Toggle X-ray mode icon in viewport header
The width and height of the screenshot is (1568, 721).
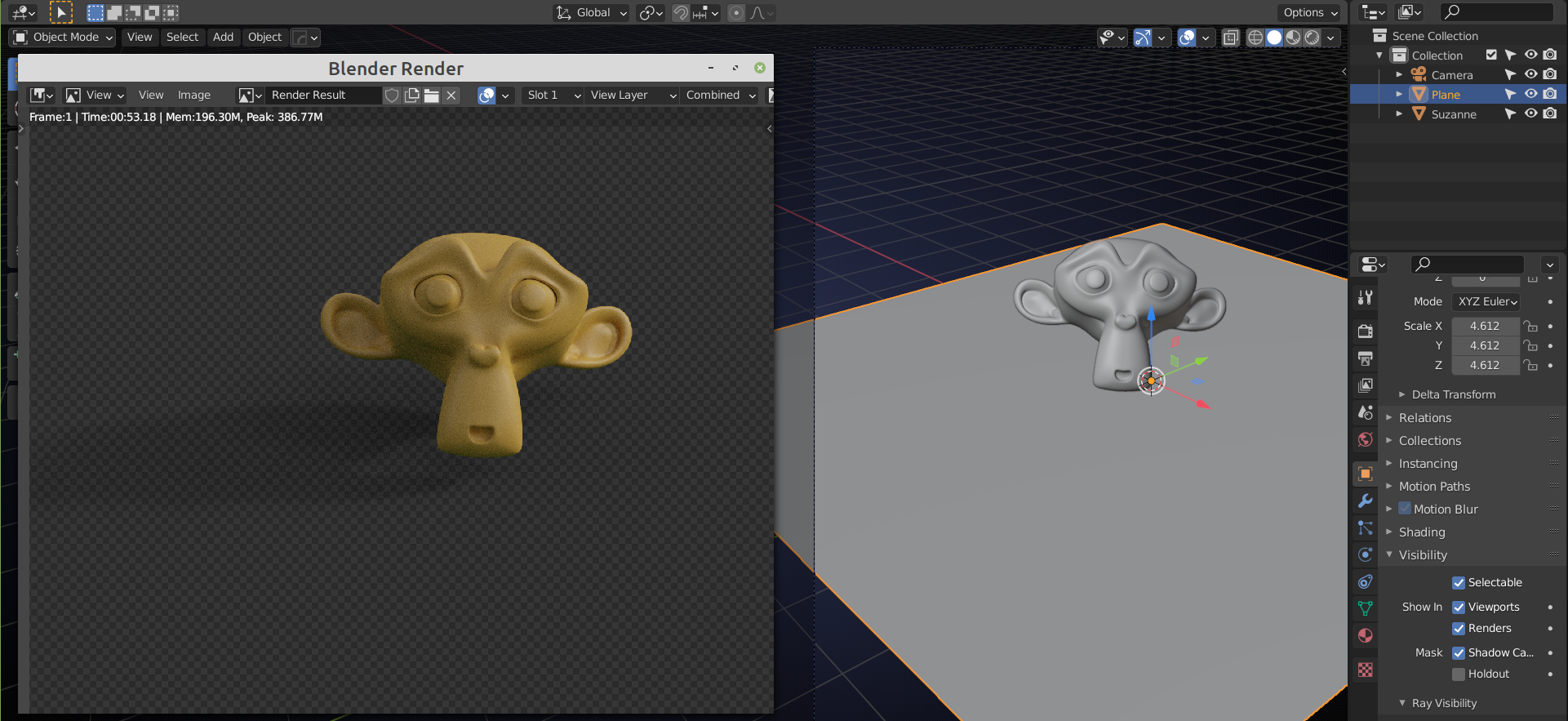point(1231,38)
